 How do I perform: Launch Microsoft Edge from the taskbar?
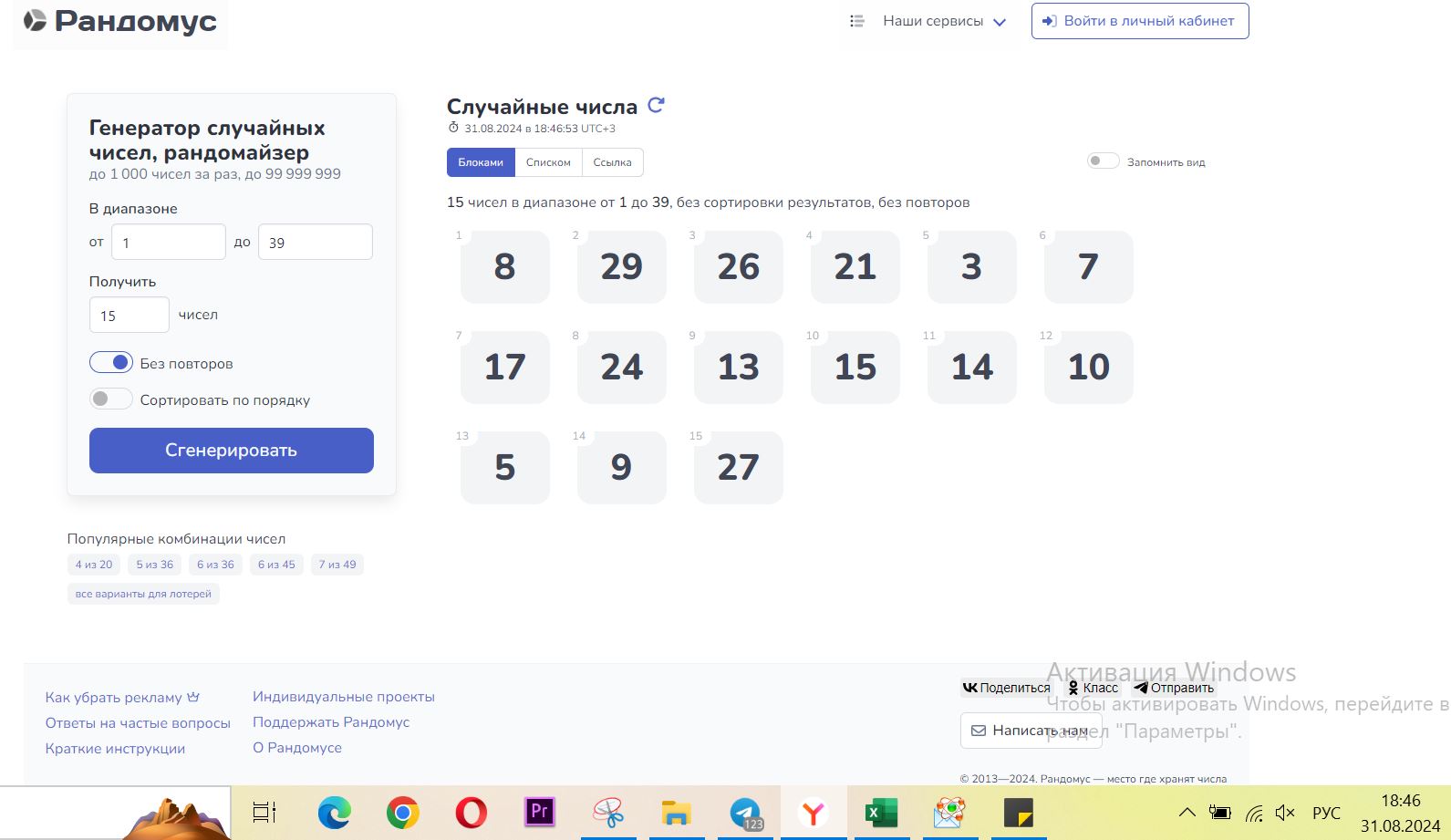pos(334,812)
